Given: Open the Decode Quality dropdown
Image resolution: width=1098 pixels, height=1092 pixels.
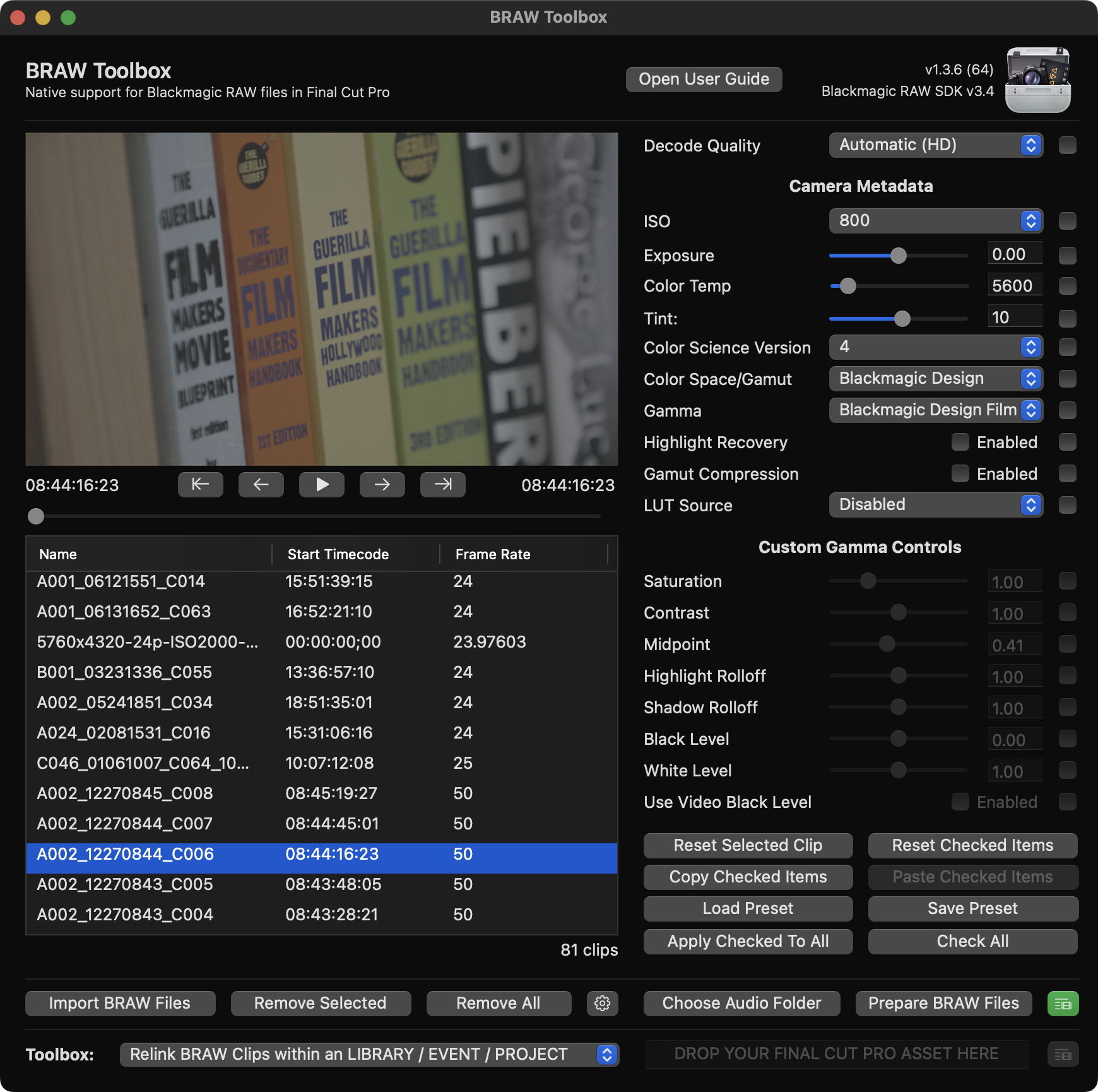Looking at the screenshot, I should click(935, 145).
